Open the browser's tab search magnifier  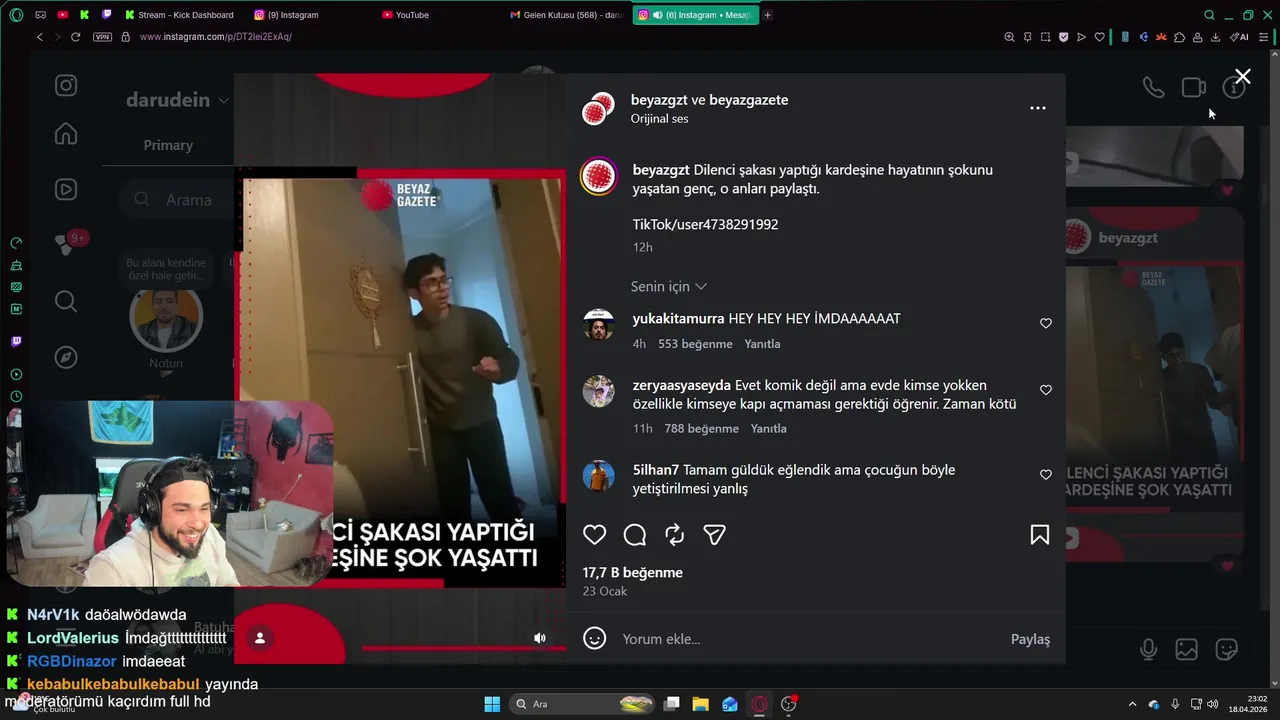click(x=1209, y=15)
